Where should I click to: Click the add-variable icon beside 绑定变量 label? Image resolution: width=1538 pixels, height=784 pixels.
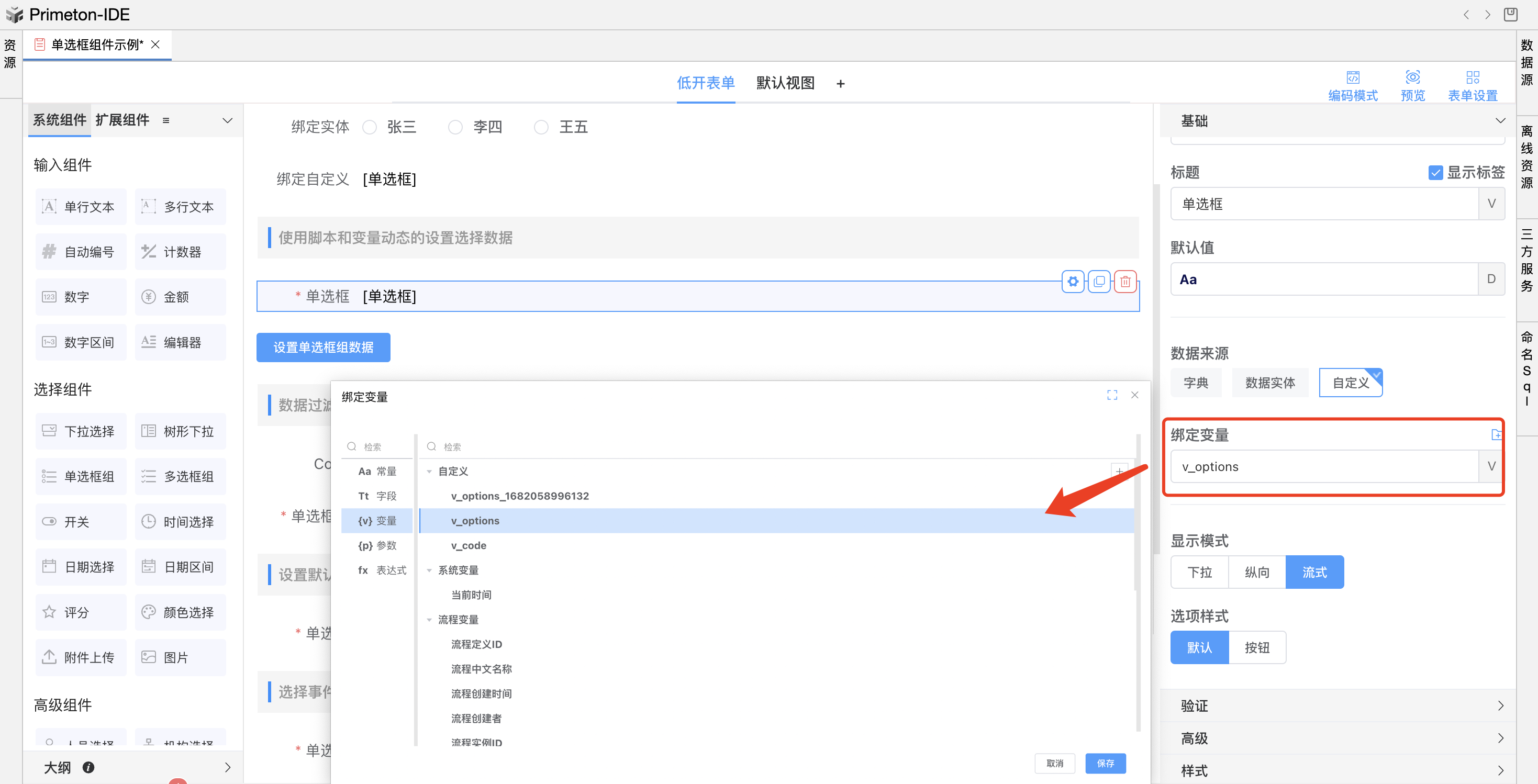[1496, 435]
